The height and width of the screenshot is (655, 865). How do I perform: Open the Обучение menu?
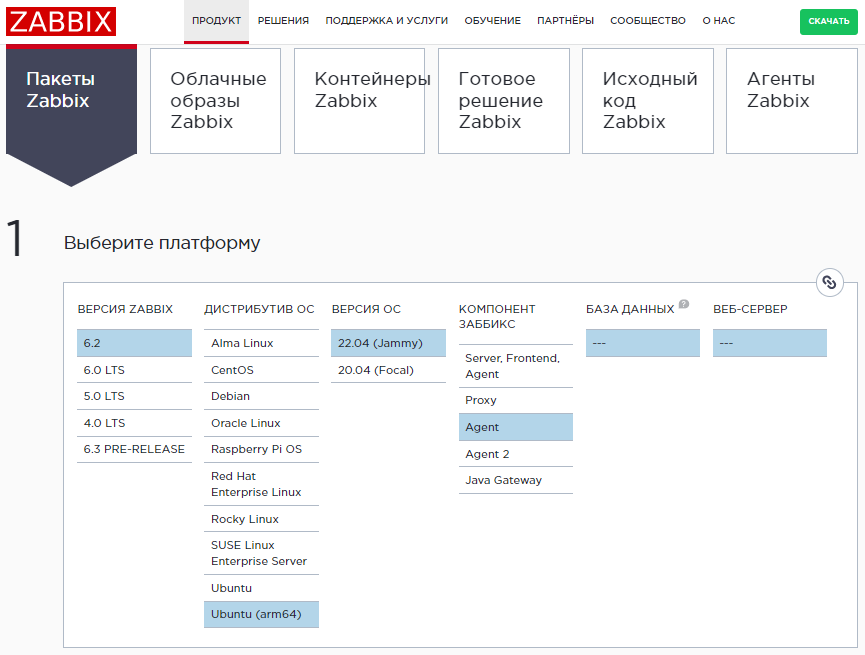(492, 20)
